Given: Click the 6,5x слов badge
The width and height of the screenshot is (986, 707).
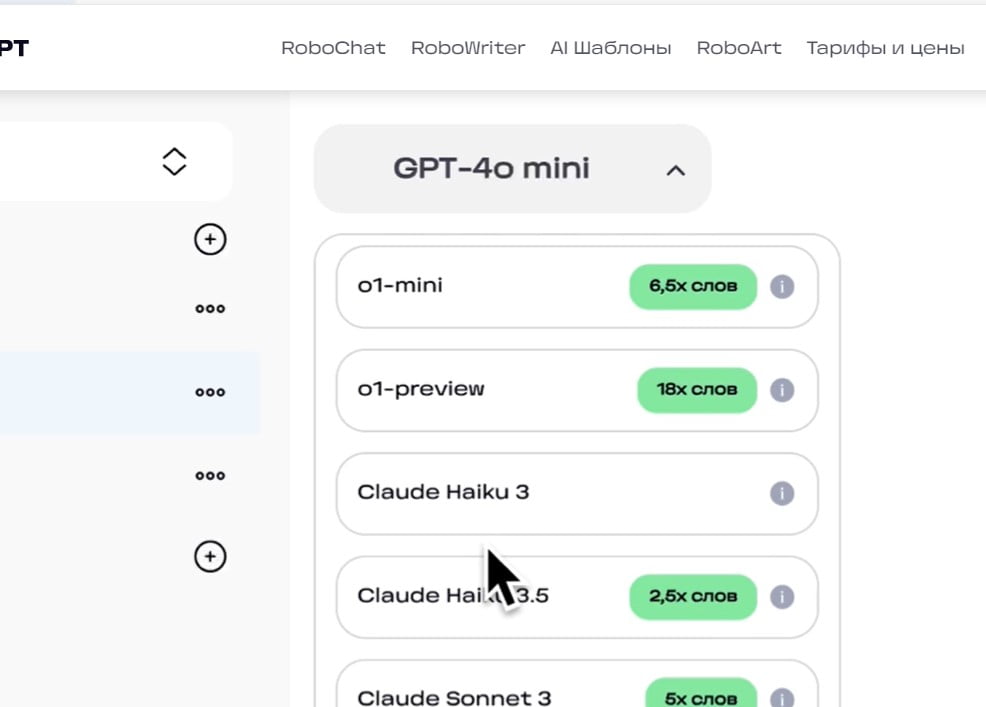Looking at the screenshot, I should point(693,286).
